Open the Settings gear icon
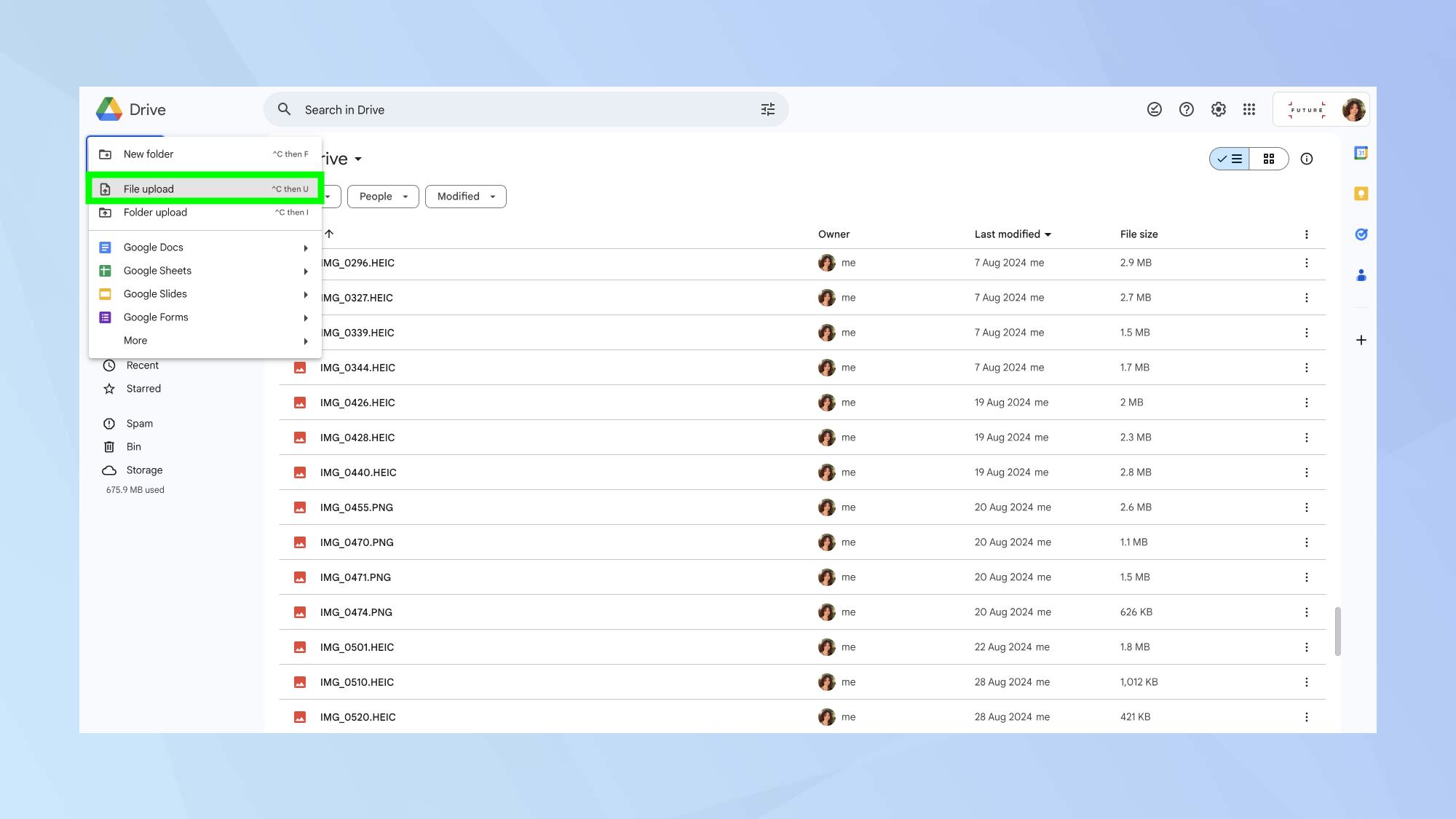1456x819 pixels. click(x=1218, y=109)
